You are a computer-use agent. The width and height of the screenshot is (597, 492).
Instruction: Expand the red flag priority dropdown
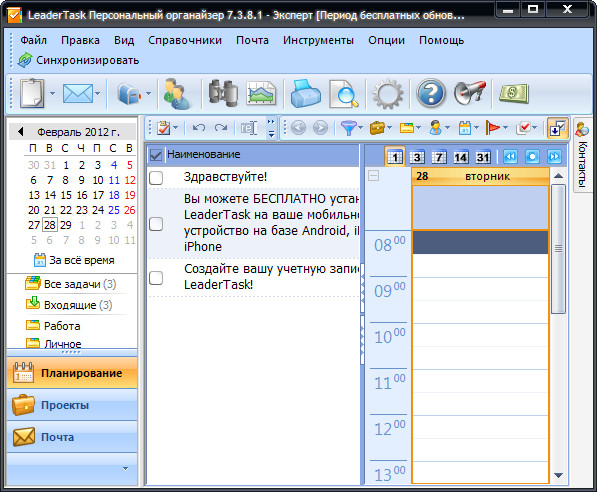point(506,128)
